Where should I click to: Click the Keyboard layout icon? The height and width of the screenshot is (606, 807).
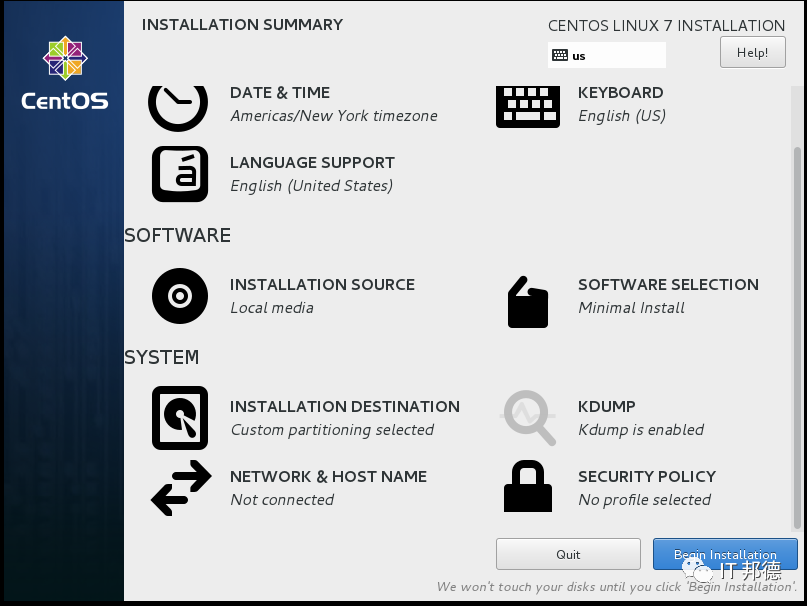tap(528, 107)
